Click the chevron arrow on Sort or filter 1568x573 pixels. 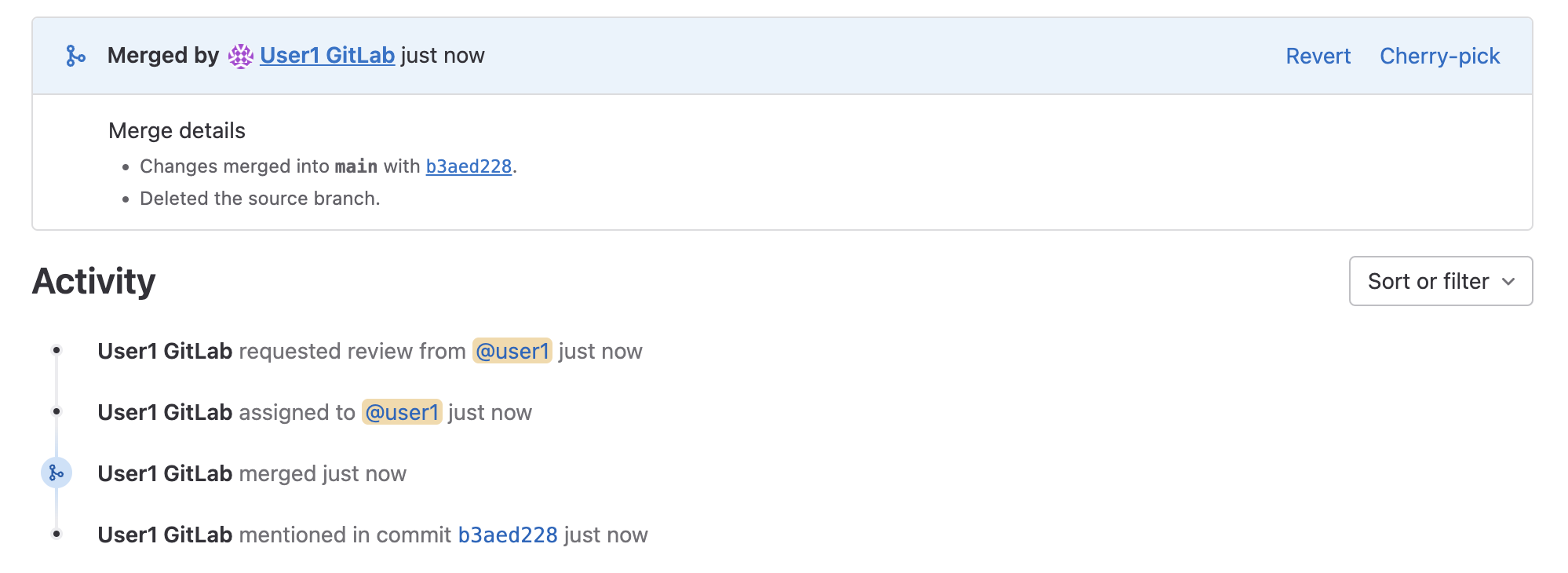click(1508, 282)
